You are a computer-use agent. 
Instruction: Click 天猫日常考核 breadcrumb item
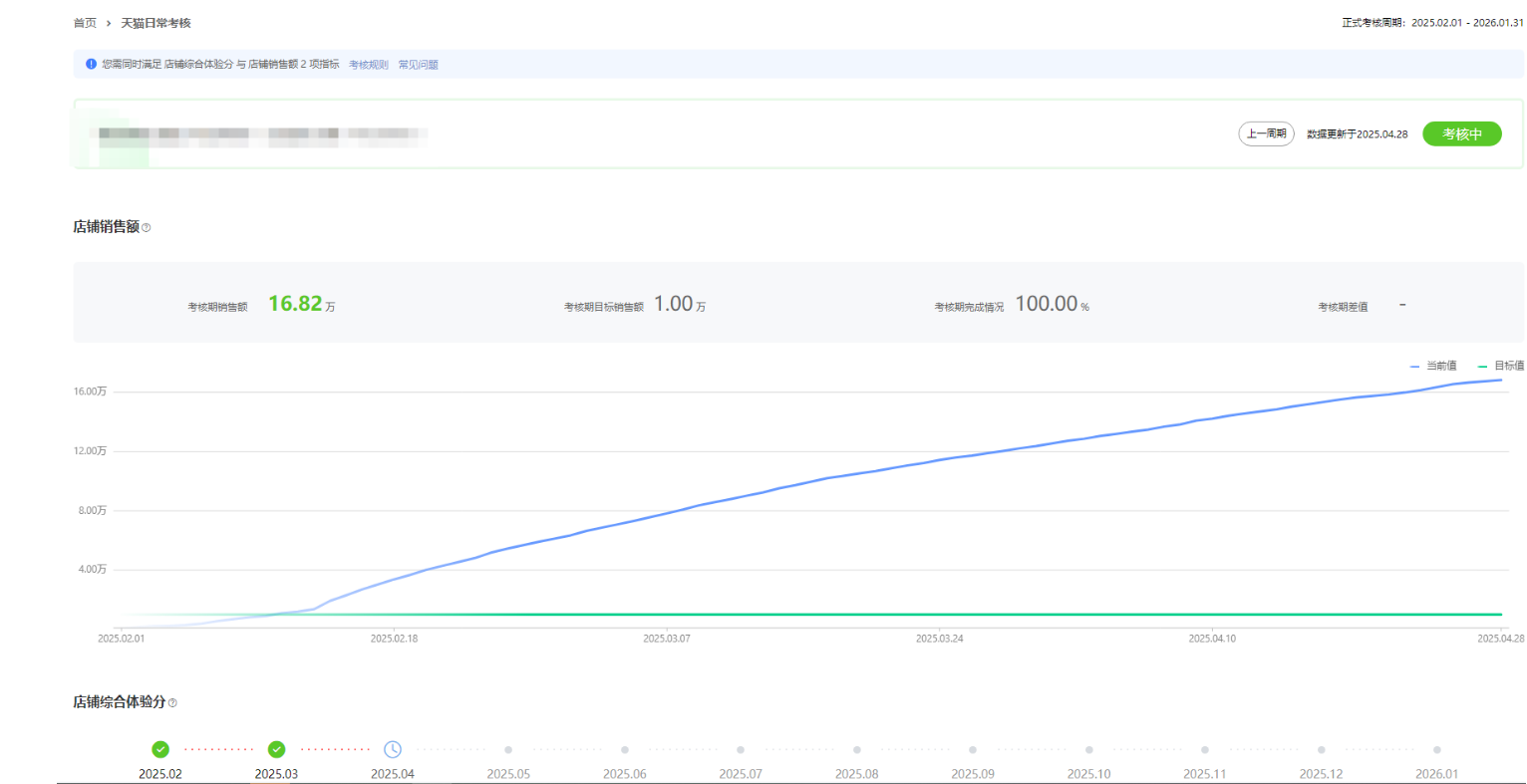[x=155, y=23]
